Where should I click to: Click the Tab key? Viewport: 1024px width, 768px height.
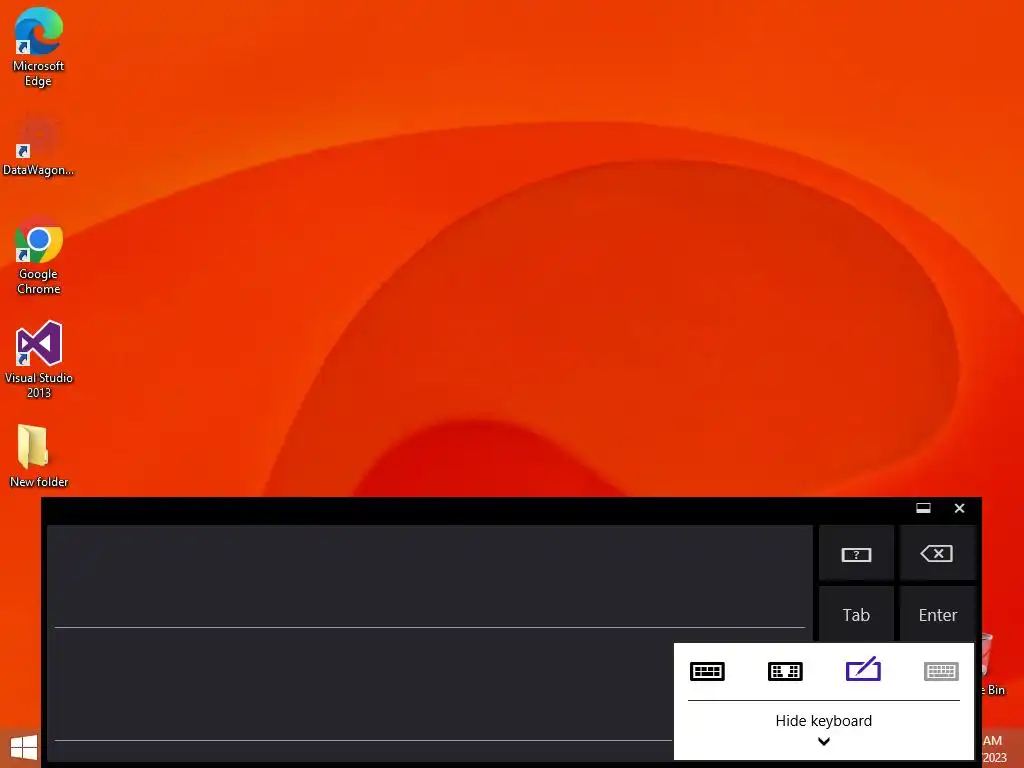click(856, 615)
